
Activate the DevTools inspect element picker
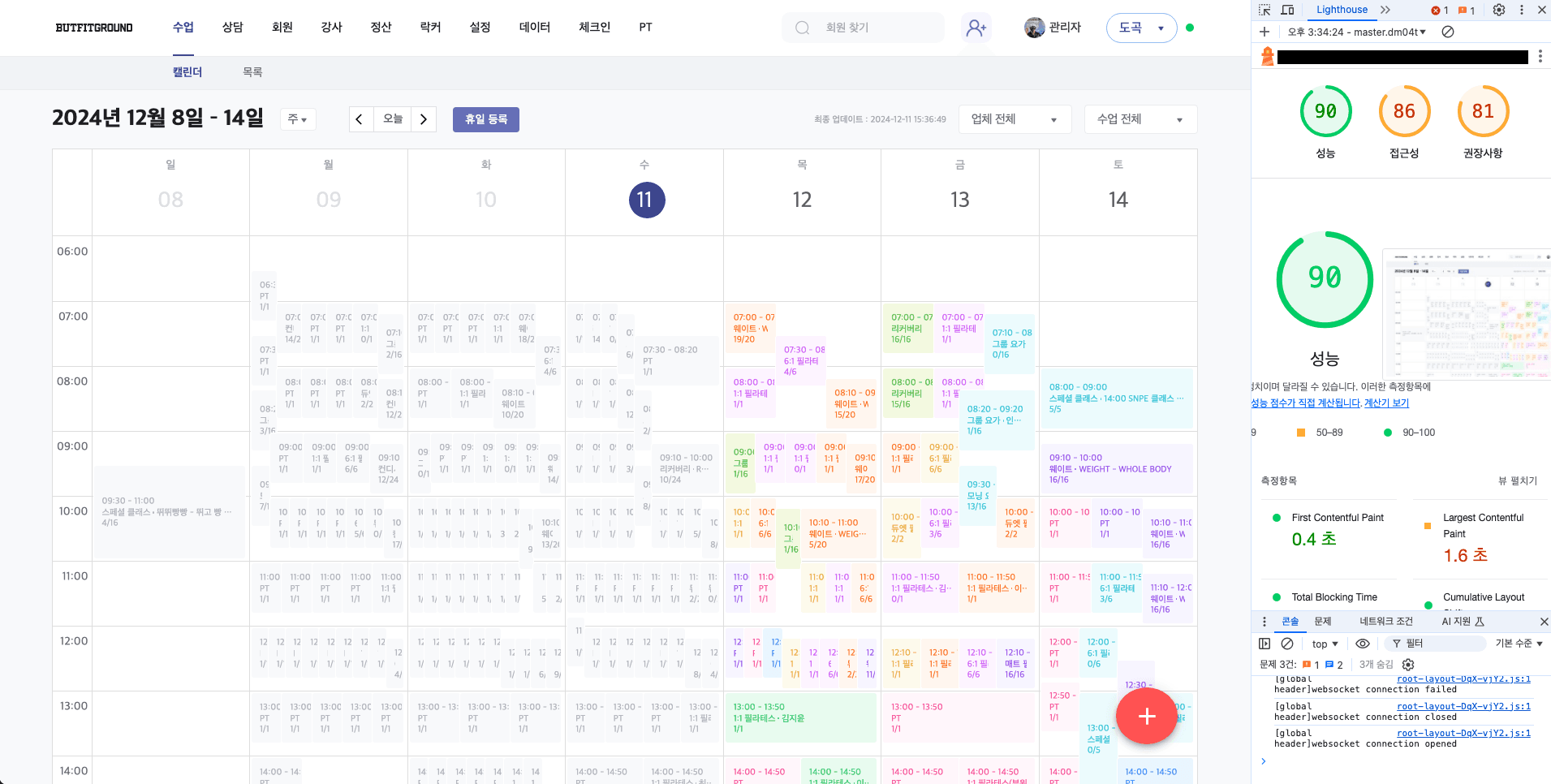tap(1264, 10)
